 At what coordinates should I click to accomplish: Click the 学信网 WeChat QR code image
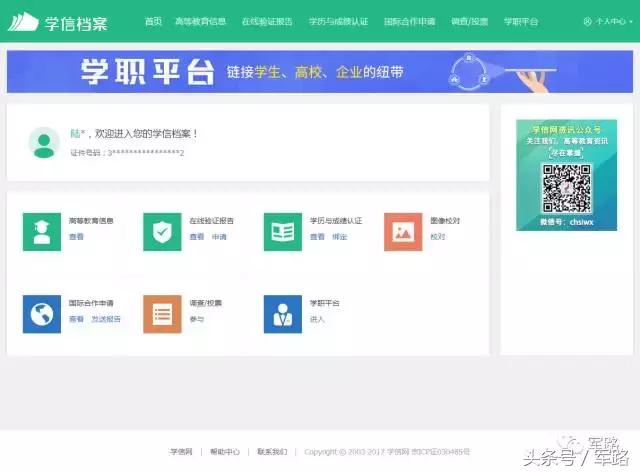pyautogui.click(x=567, y=189)
